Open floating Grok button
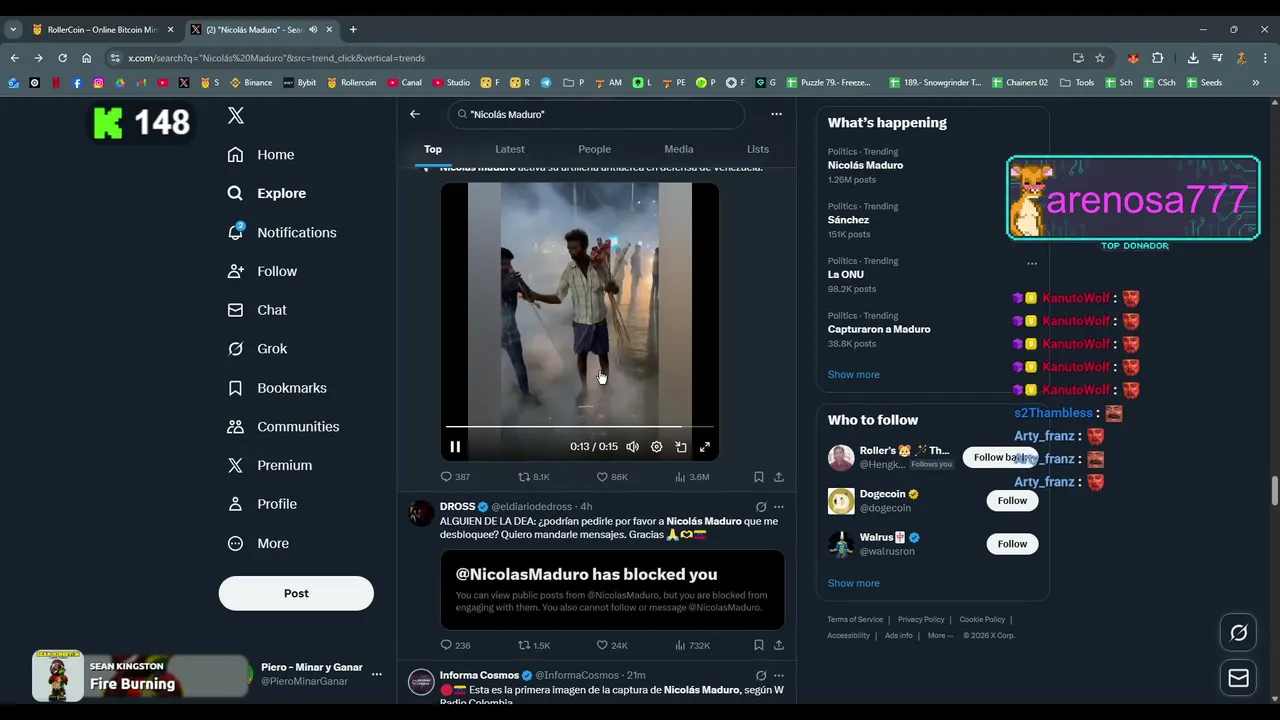 (x=1239, y=632)
